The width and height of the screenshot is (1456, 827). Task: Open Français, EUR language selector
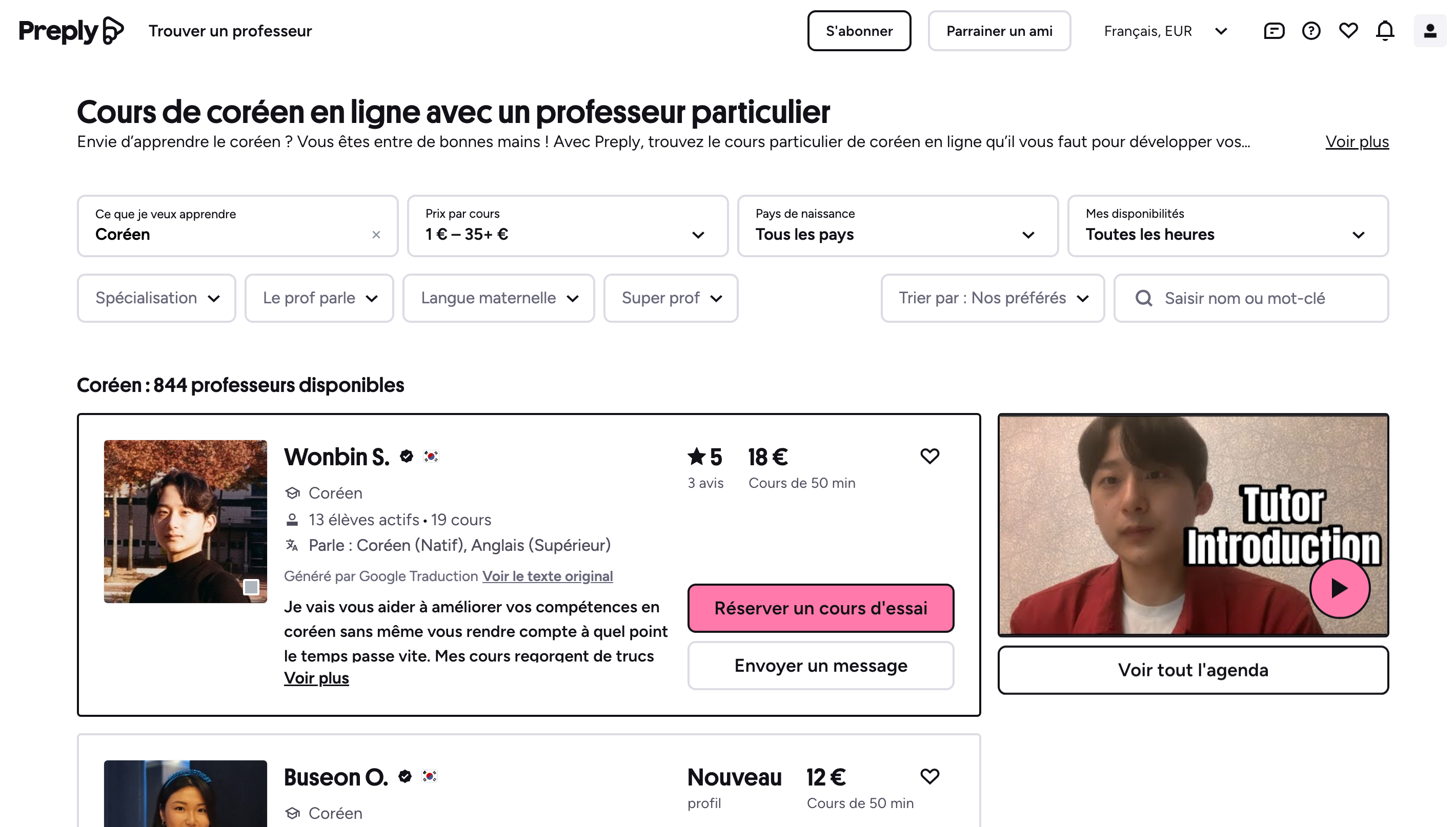click(1165, 31)
